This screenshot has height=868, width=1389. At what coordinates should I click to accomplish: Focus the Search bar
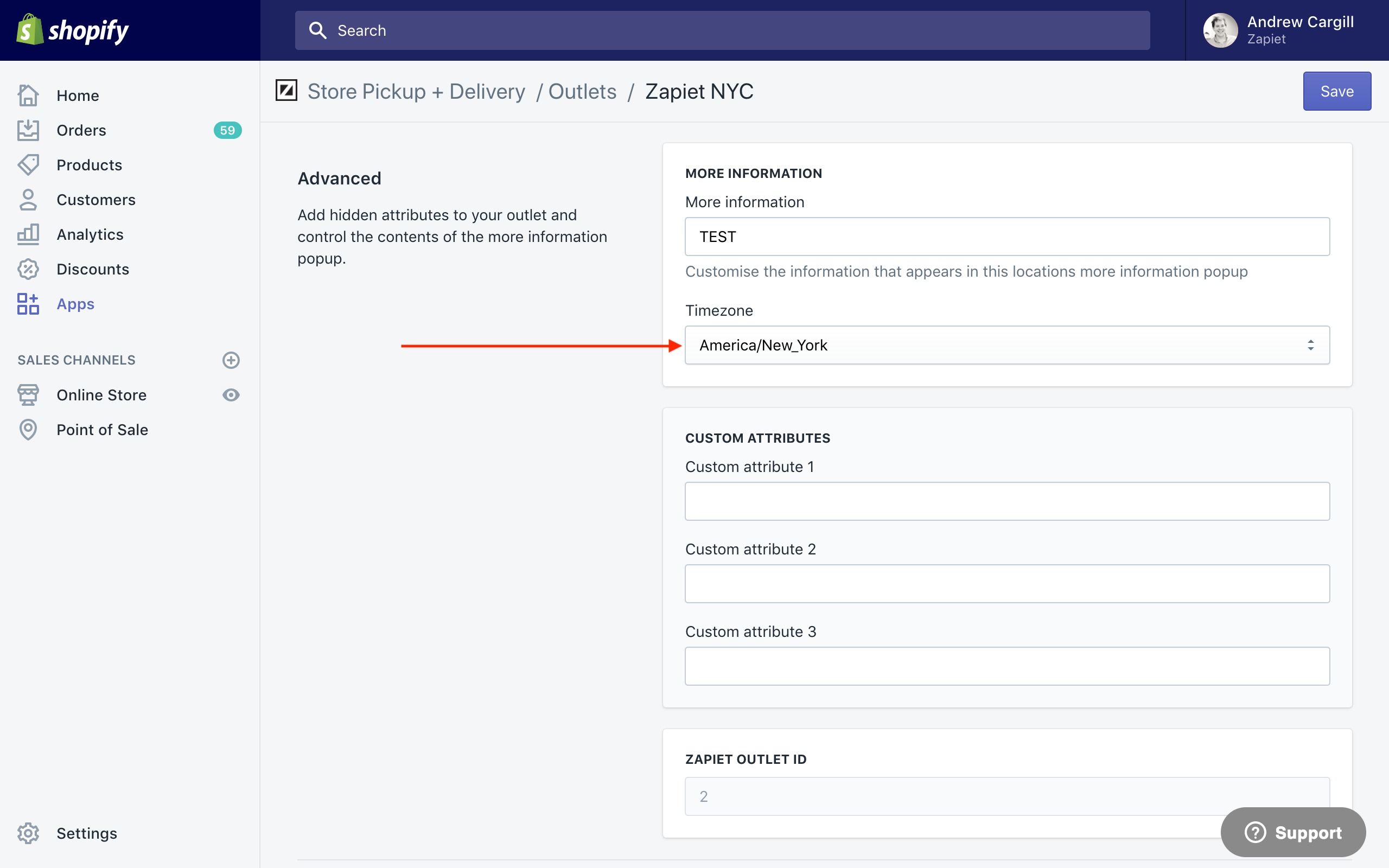[722, 30]
